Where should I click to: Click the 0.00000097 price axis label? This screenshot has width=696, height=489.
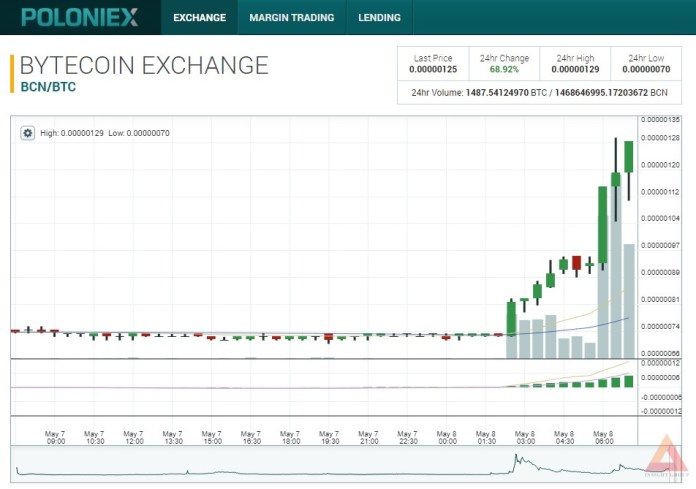tap(660, 245)
